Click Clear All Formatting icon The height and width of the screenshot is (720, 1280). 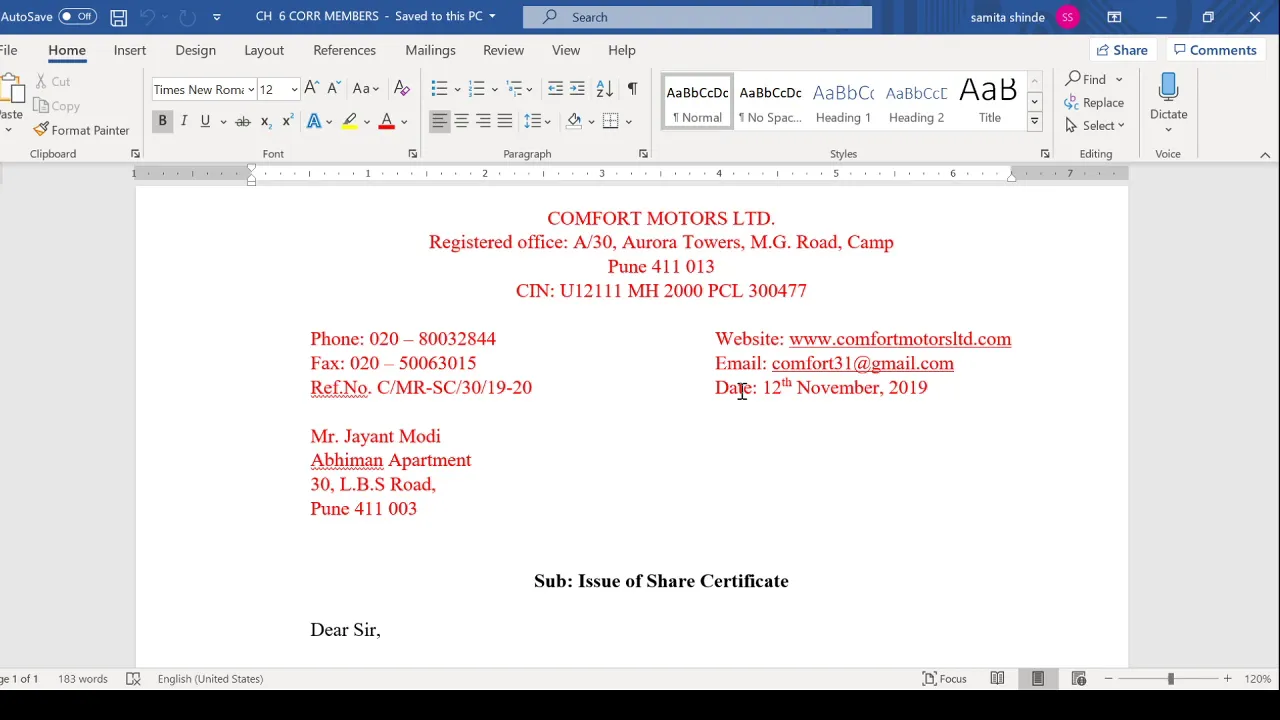point(401,89)
